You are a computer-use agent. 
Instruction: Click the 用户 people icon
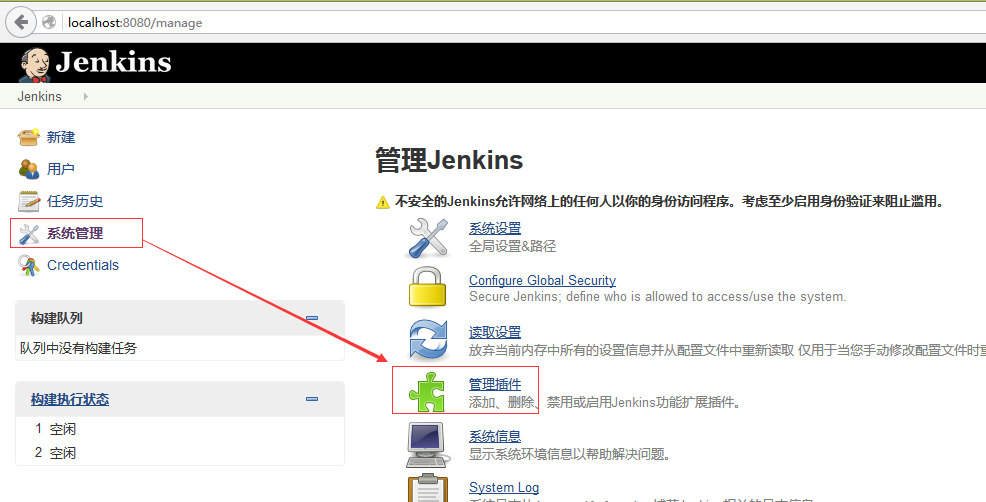point(29,169)
